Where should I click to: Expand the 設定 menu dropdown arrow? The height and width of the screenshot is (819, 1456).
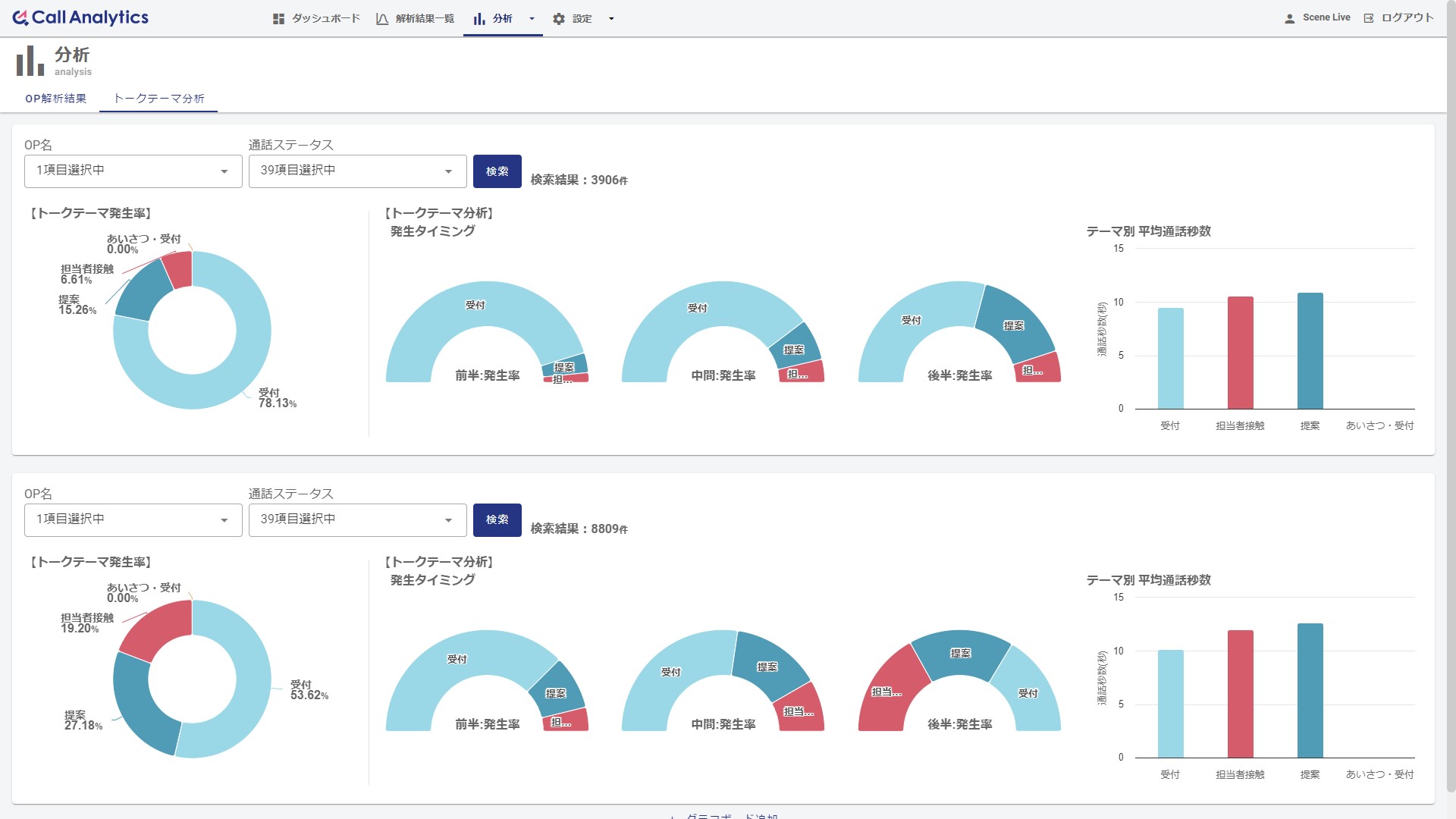coord(611,19)
